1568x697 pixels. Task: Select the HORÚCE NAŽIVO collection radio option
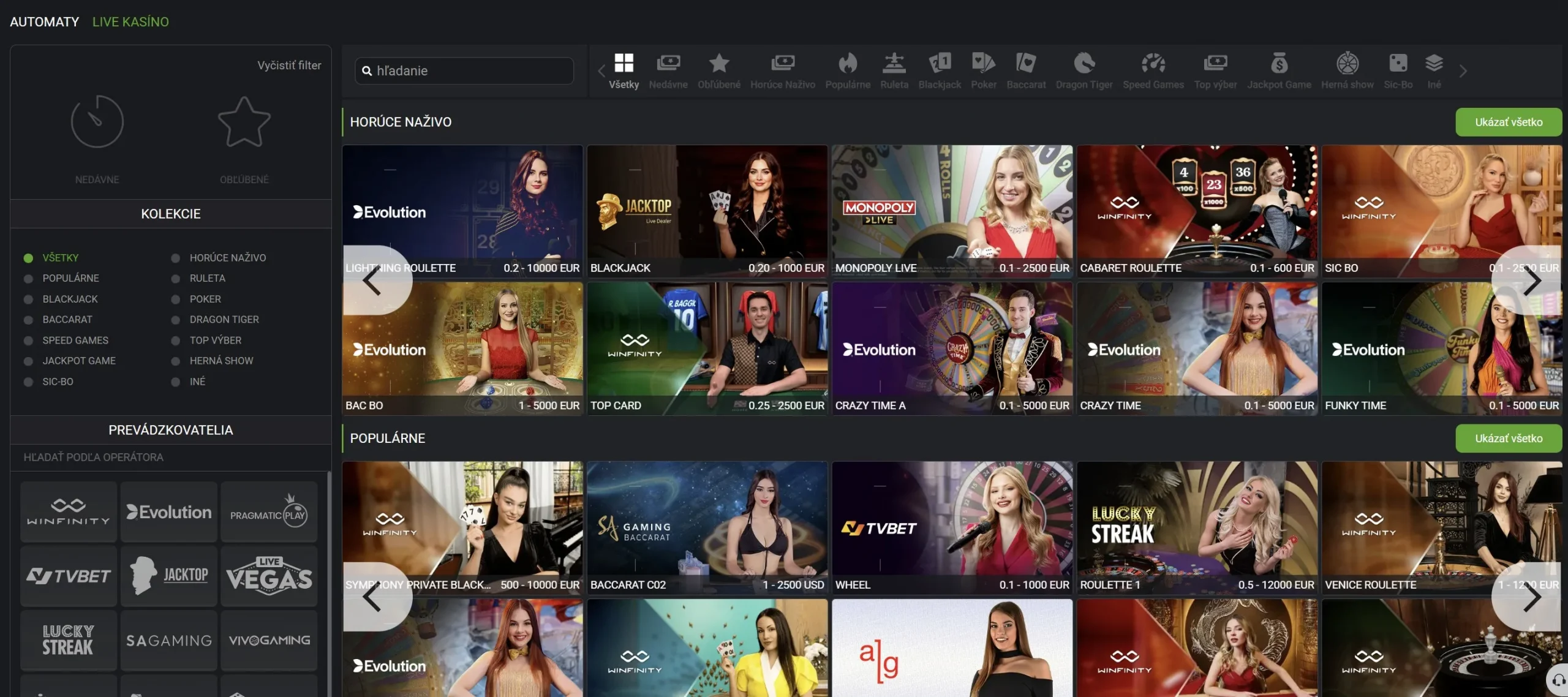[175, 258]
